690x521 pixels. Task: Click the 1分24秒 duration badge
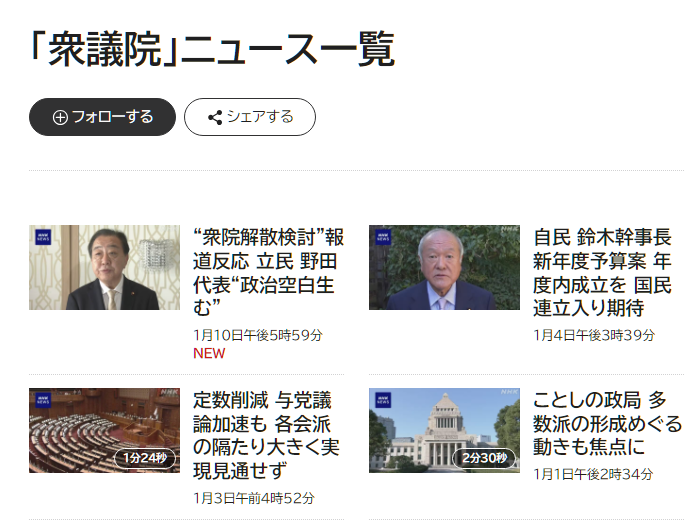[x=145, y=458]
